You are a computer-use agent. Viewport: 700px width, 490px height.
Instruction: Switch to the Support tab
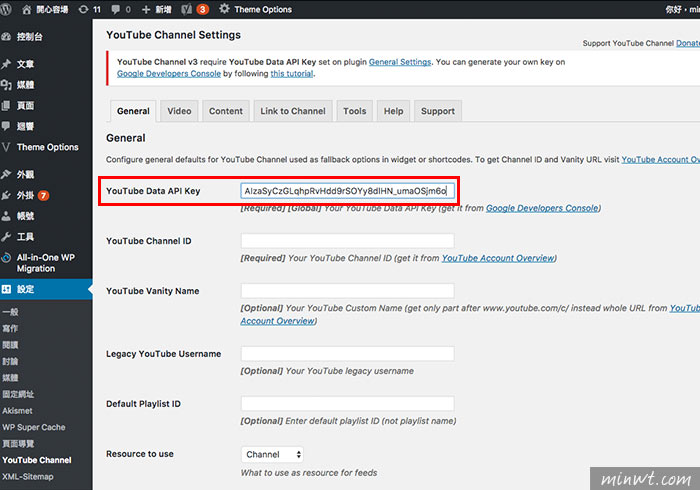click(438, 111)
